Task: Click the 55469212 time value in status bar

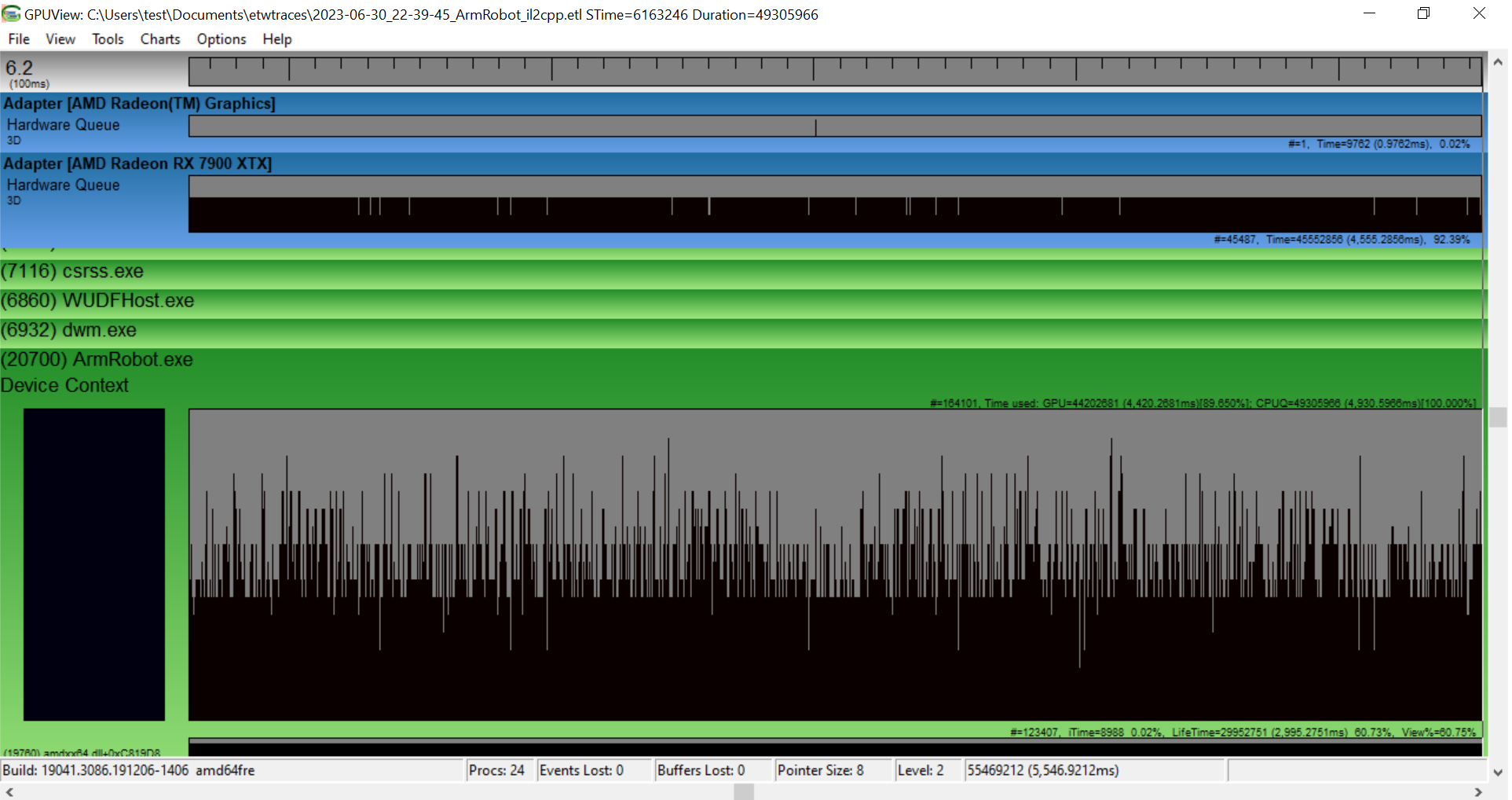Action: pyautogui.click(x=1043, y=771)
